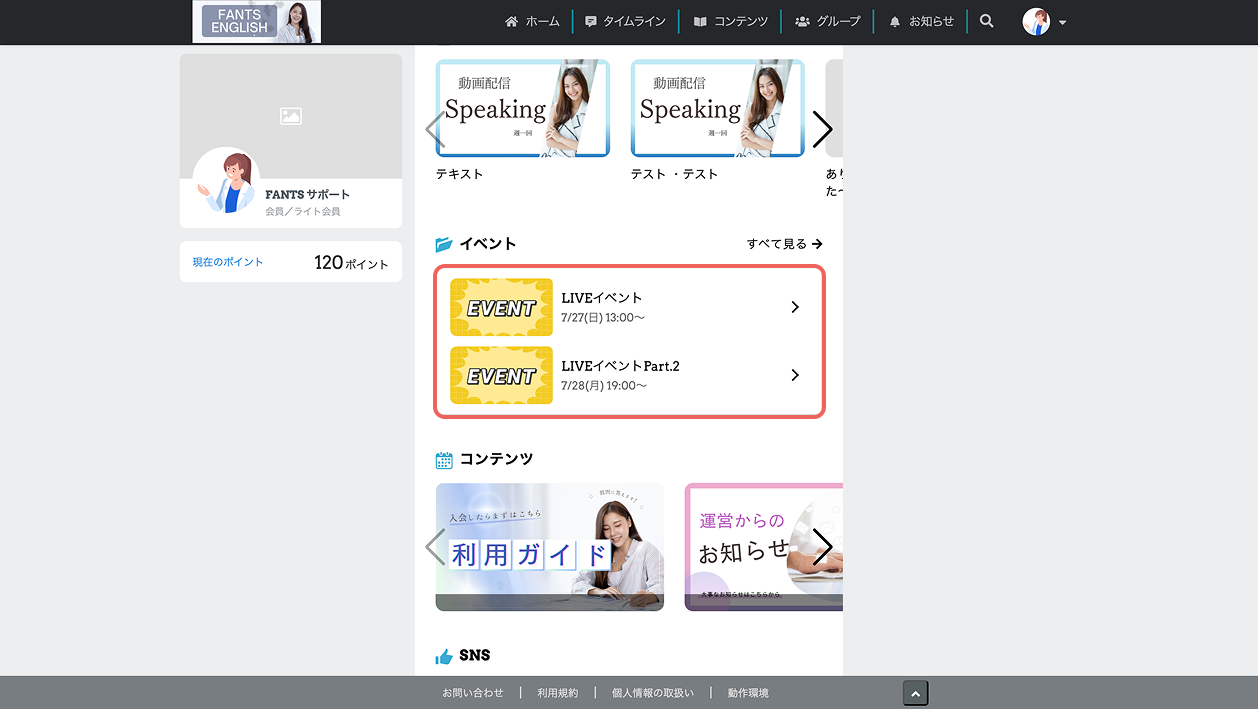Image resolution: width=1258 pixels, height=709 pixels.
Task: Open お問い合わせ in the footer
Action: [473, 693]
